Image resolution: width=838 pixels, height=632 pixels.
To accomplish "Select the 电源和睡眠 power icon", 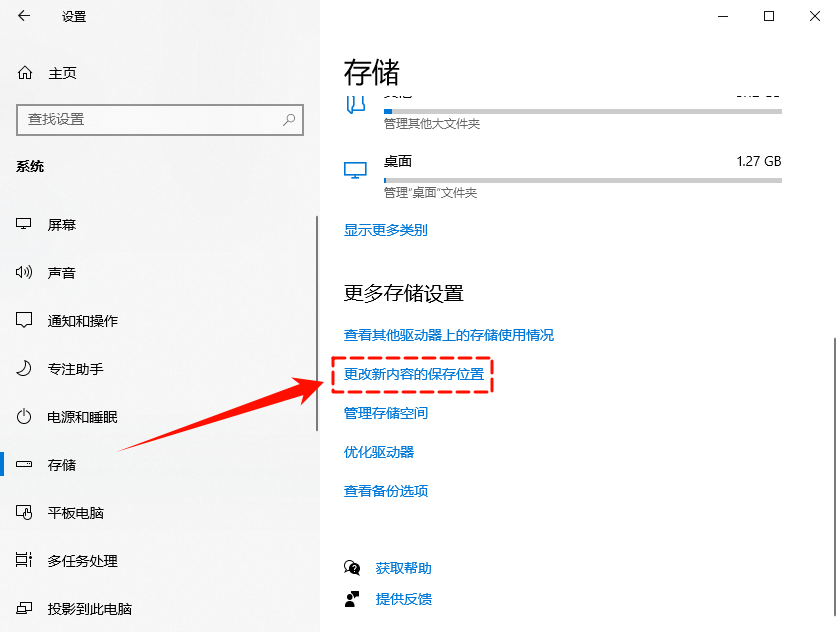I will [25, 417].
